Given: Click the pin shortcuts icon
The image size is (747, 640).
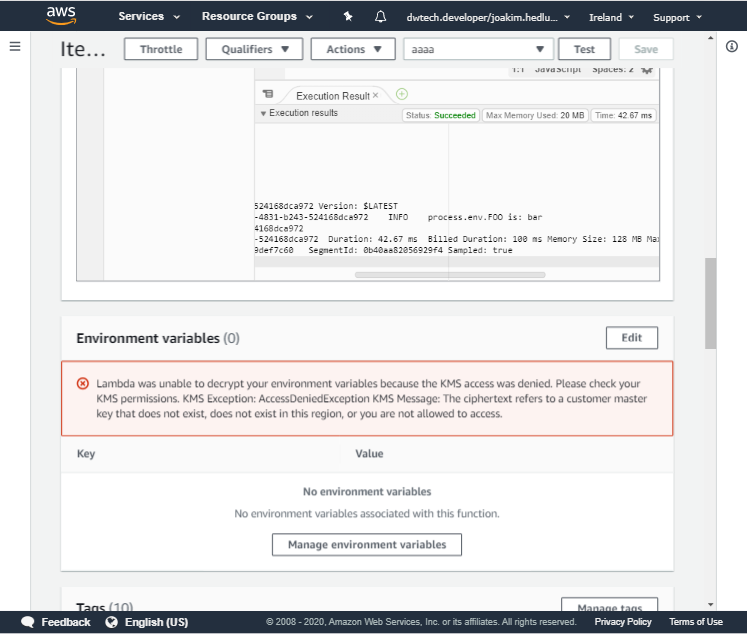Looking at the screenshot, I should [348, 17].
